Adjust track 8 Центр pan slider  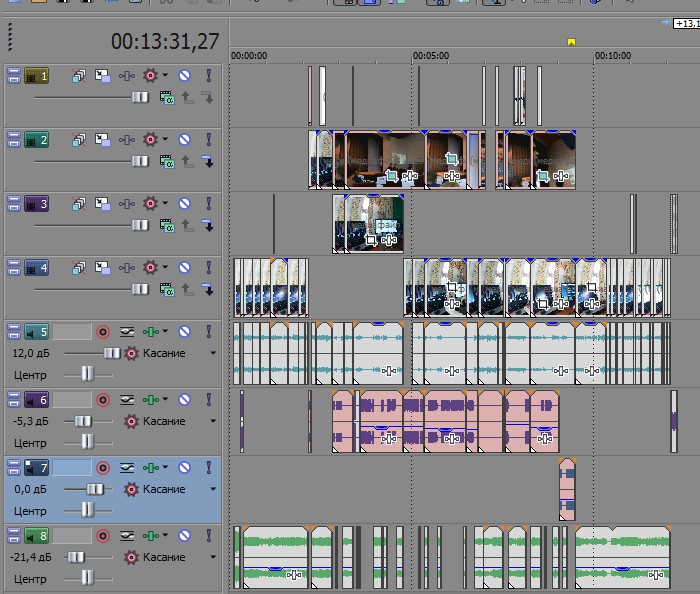[88, 578]
